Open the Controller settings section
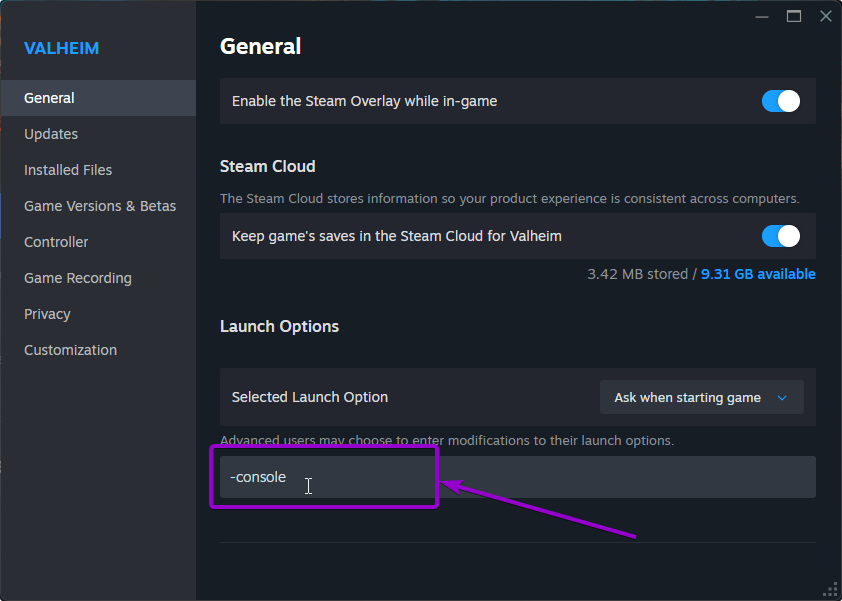This screenshot has width=842, height=601. [98, 242]
